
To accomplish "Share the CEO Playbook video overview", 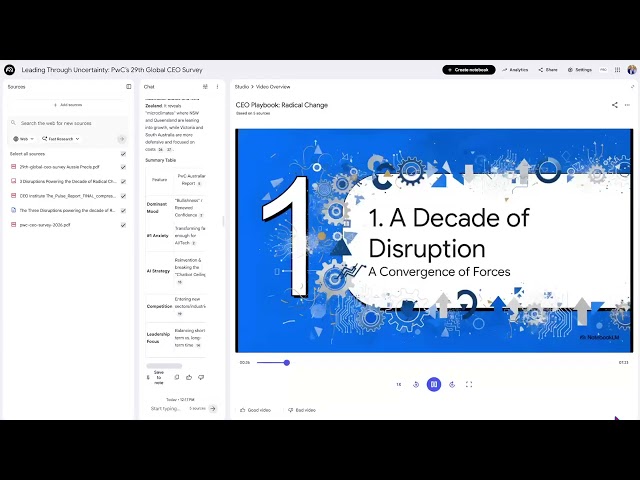I will (x=615, y=105).
